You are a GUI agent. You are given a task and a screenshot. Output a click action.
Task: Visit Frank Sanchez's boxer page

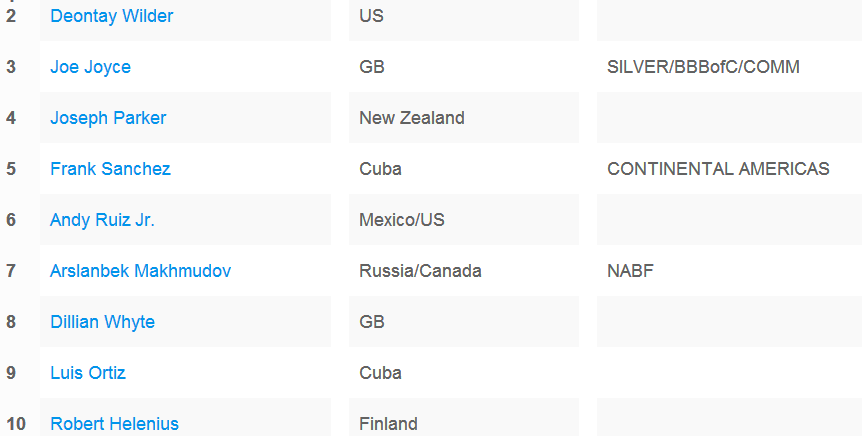point(110,169)
